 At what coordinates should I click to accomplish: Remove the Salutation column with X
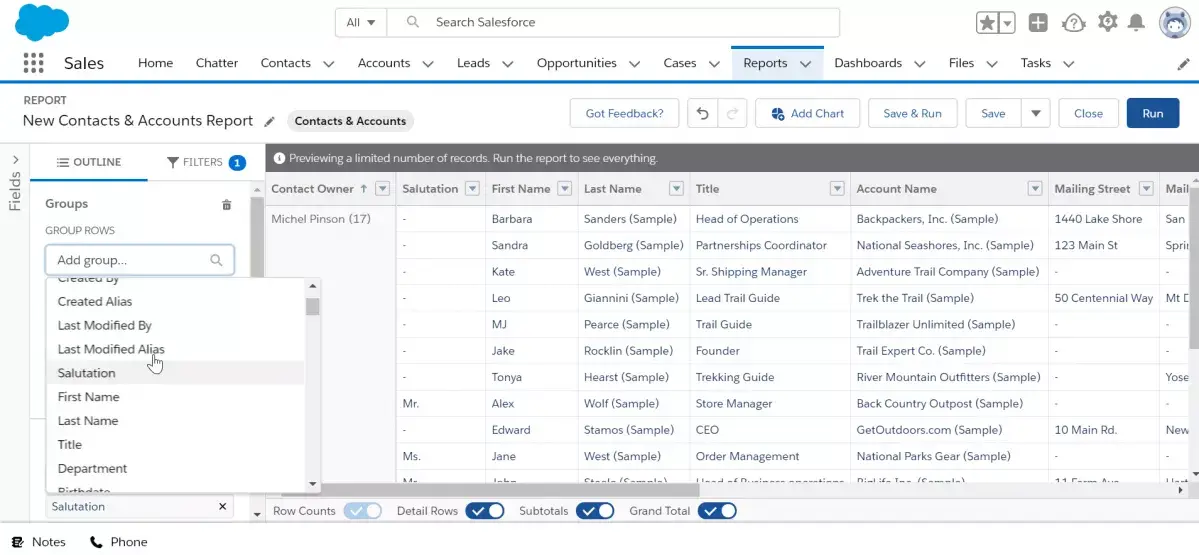(x=223, y=506)
